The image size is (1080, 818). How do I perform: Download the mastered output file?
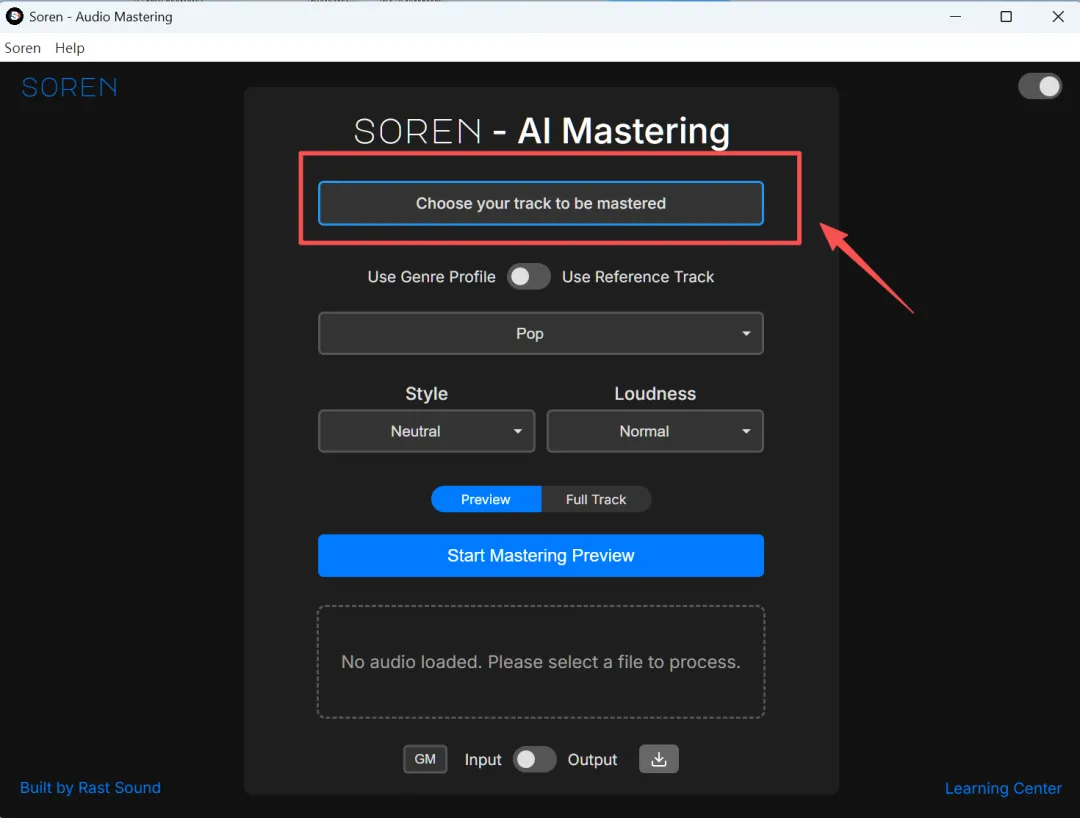pos(658,759)
